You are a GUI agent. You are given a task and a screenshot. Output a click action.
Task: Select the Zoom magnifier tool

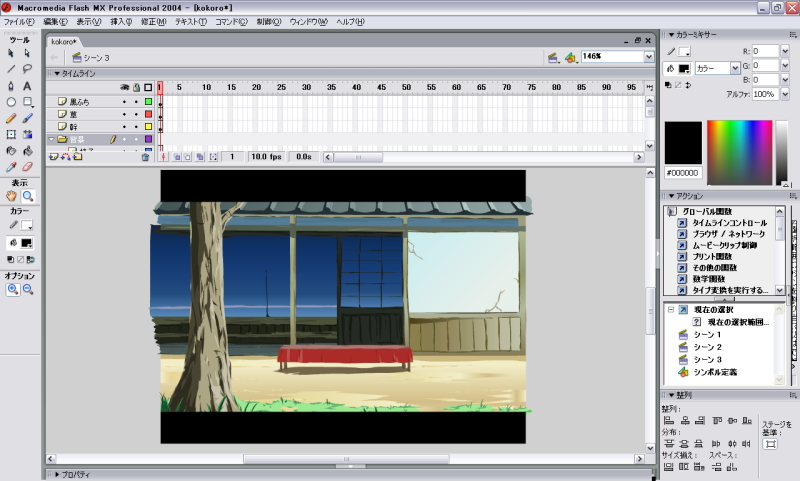point(28,196)
